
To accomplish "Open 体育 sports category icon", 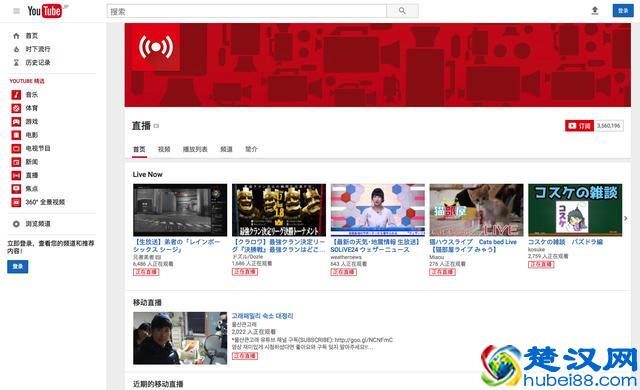I will coord(16,108).
